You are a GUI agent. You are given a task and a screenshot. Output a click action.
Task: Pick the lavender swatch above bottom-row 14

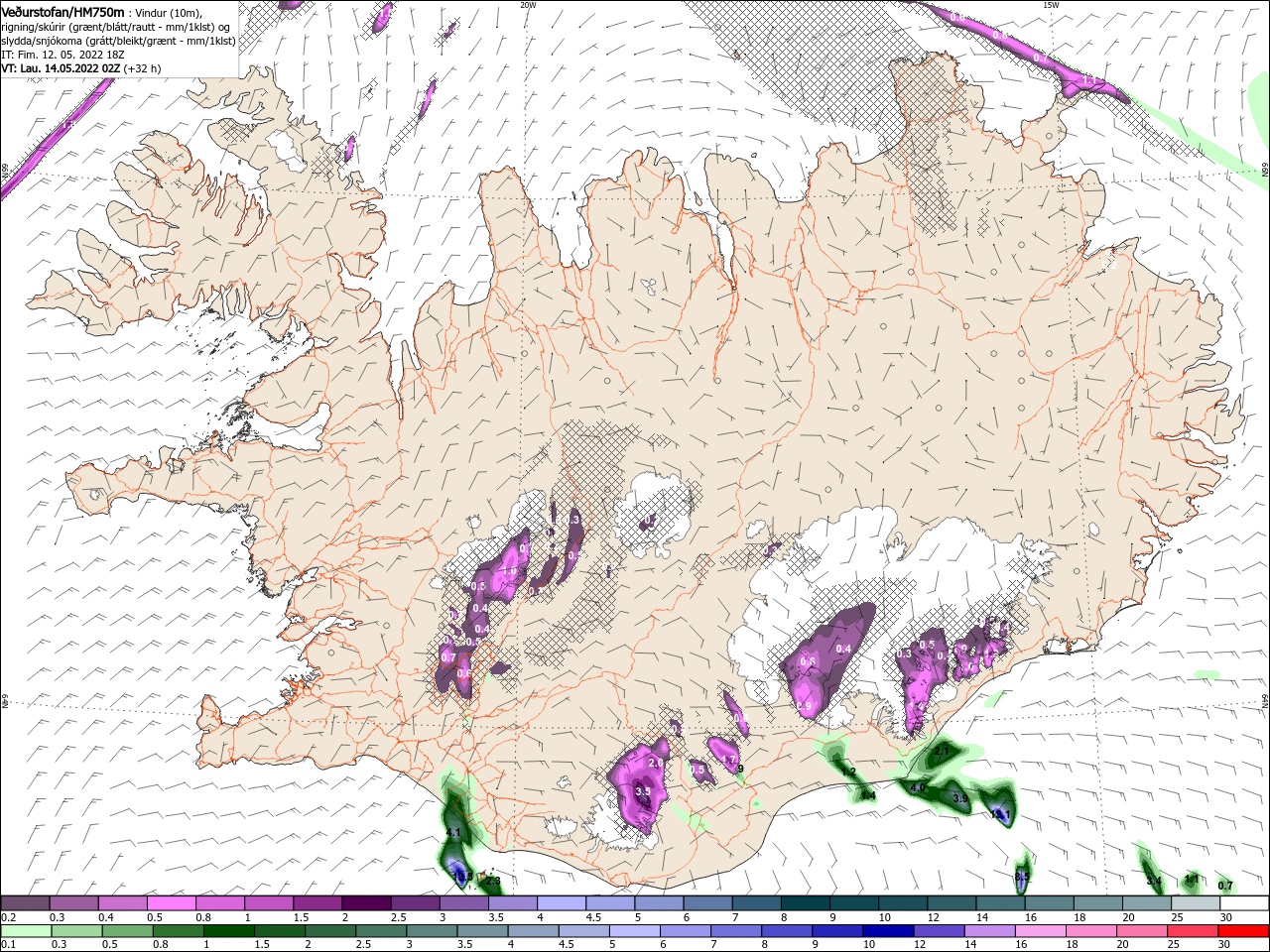[988, 931]
